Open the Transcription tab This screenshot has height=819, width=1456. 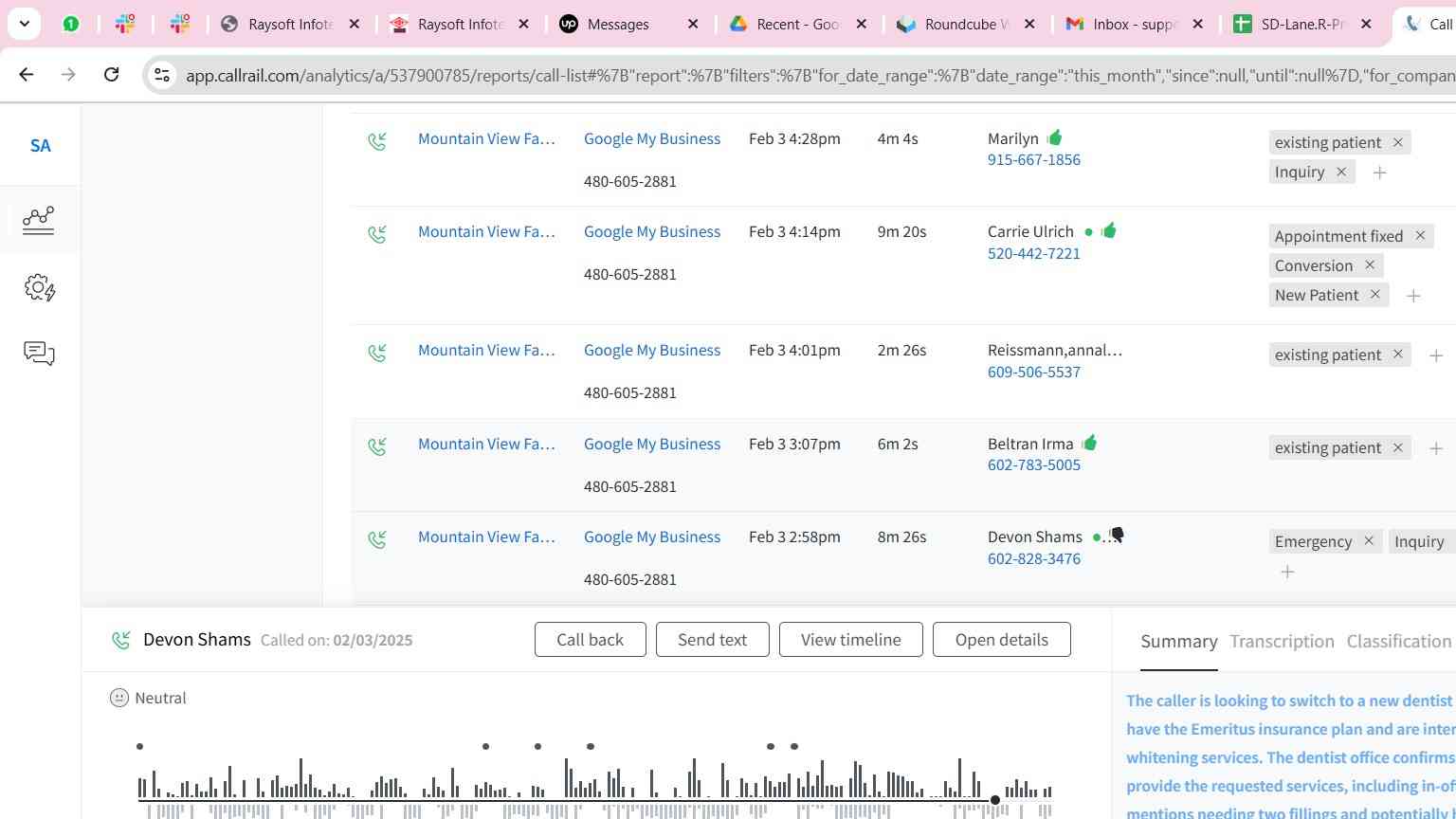[x=1282, y=642]
